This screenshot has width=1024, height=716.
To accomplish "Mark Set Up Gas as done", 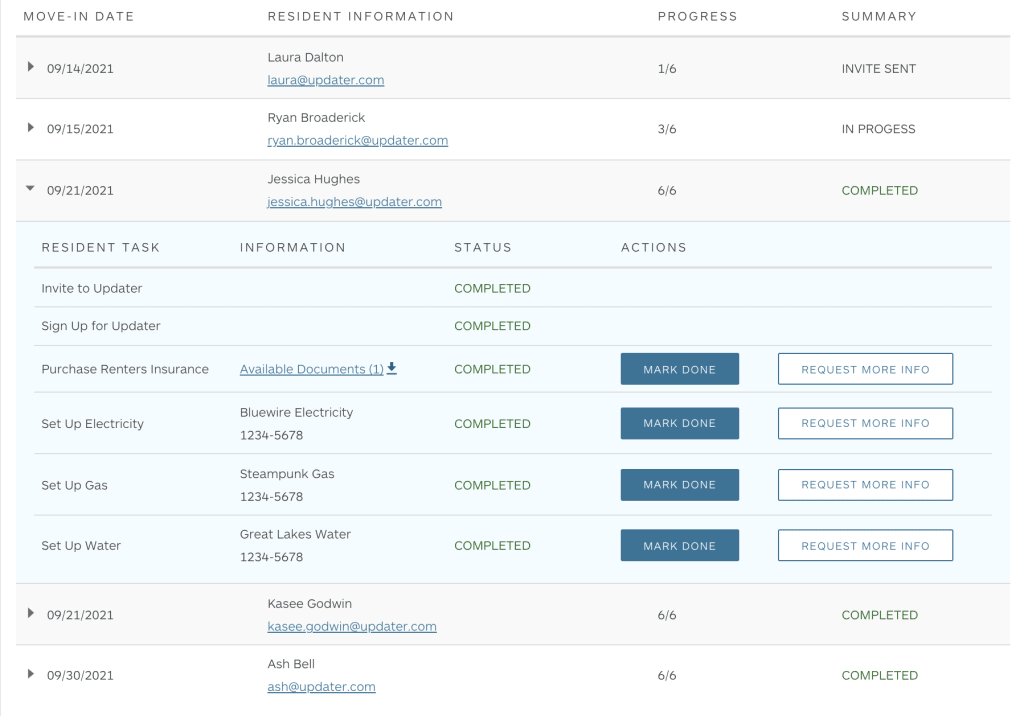I will click(x=679, y=485).
